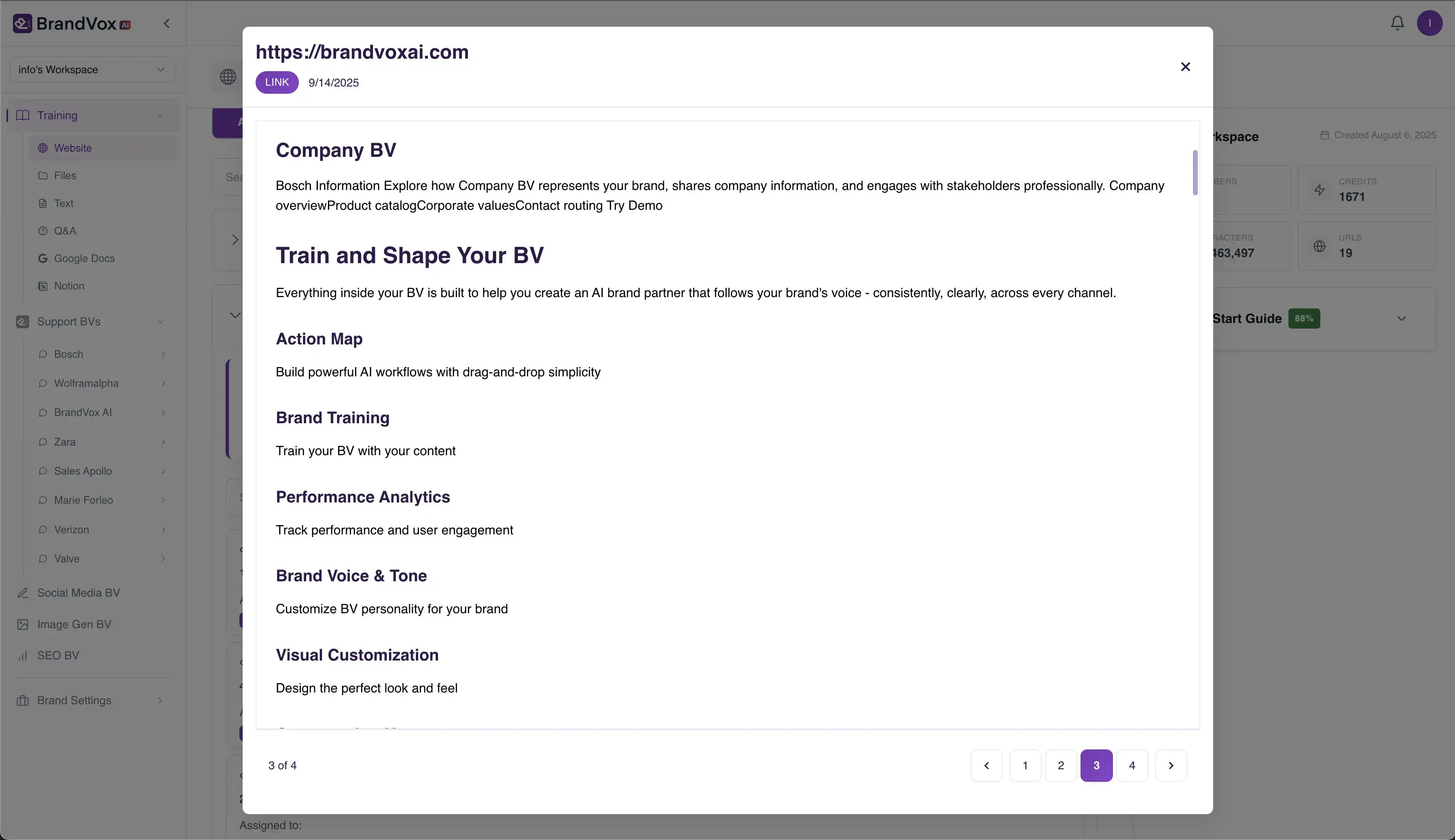
Task: Select the Q&A training item
Action: 65,231
